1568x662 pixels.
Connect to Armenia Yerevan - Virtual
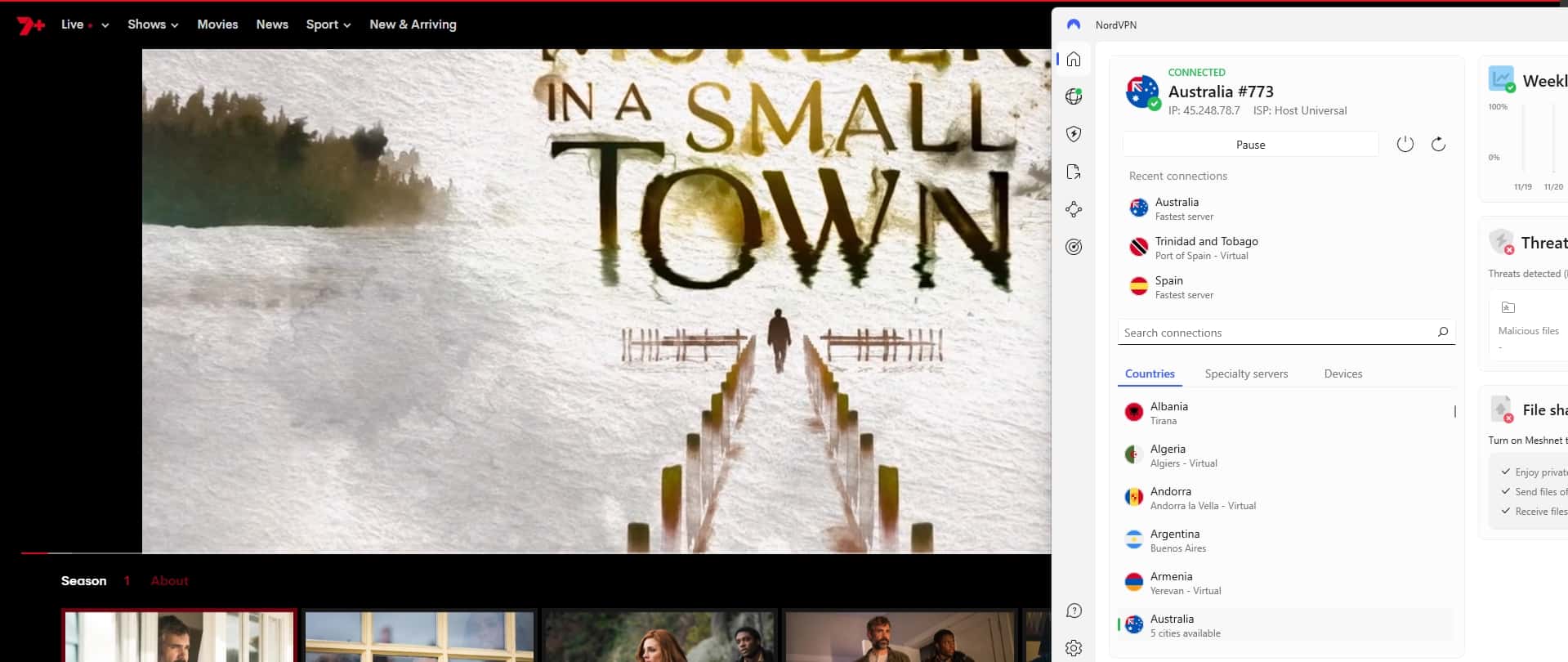[x=1284, y=583]
